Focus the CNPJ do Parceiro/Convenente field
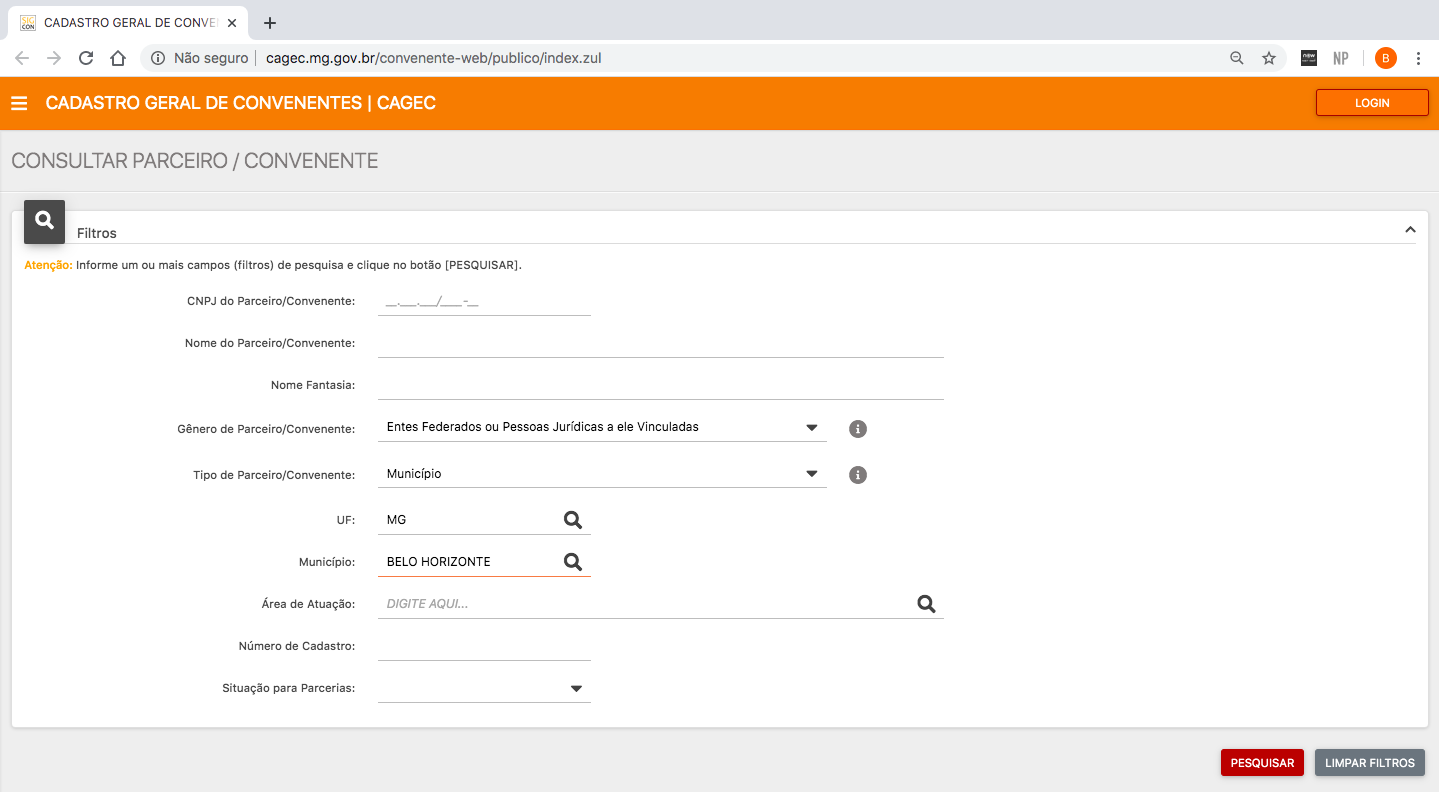The height and width of the screenshot is (792, 1439). (x=484, y=301)
